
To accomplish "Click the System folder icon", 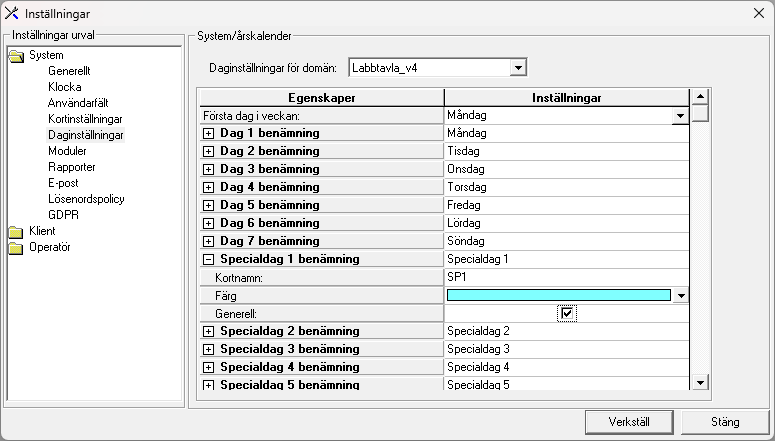I will click(16, 56).
